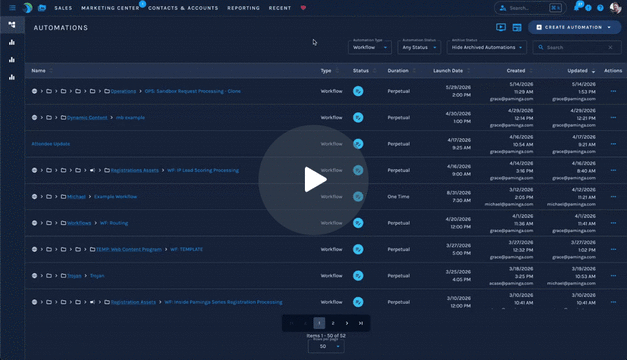The image size is (627, 360).
Task: Clear the automations search with the X
Action: point(610,47)
